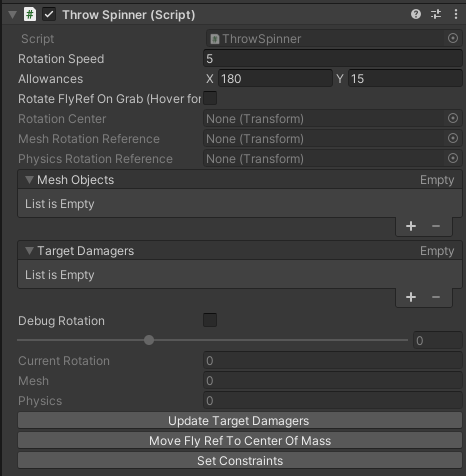Open the component presets slider icon
Image resolution: width=466 pixels, height=476 pixels.
[436, 14]
